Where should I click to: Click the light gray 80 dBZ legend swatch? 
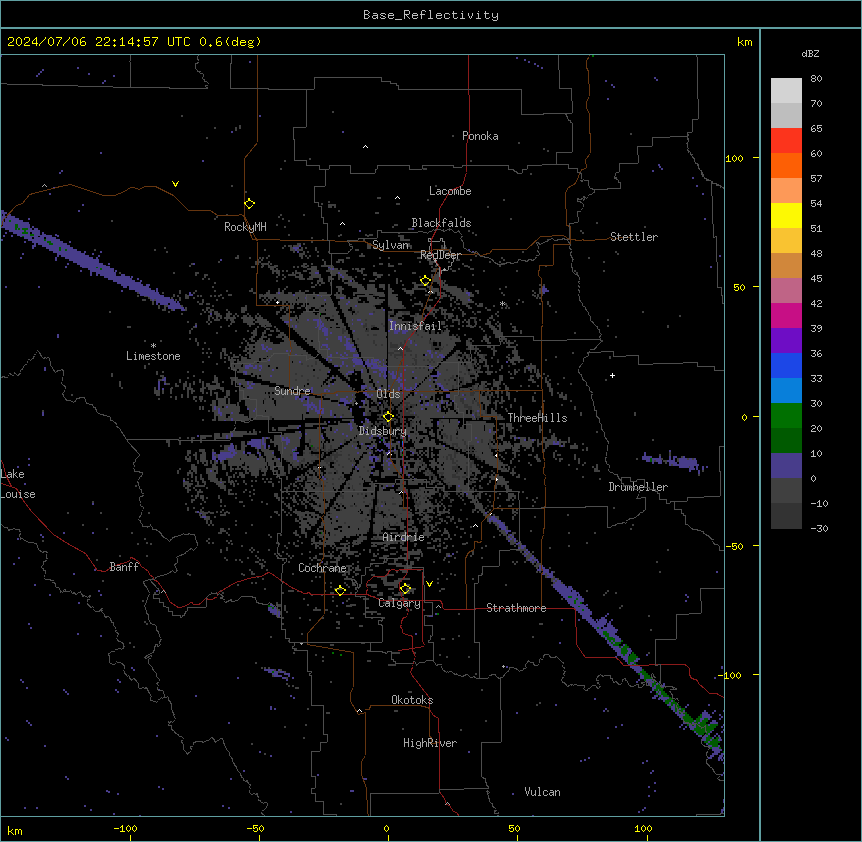coord(786,91)
